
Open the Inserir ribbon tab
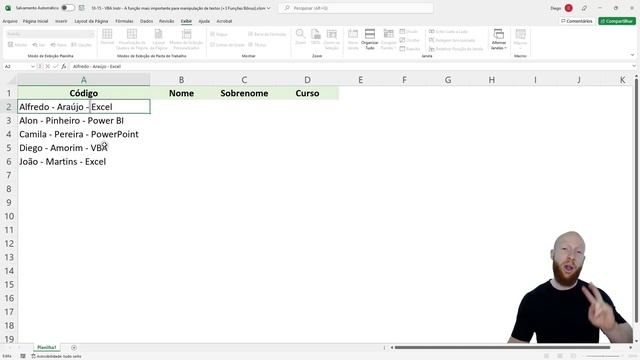point(61,21)
